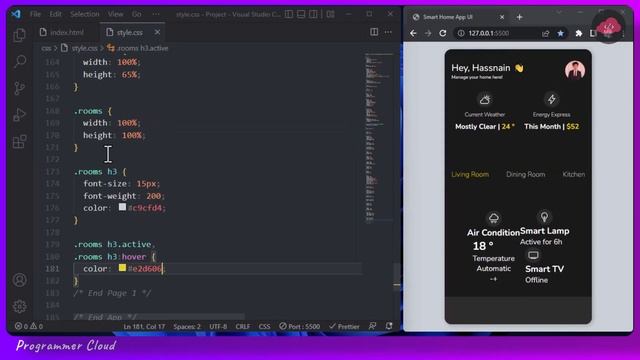
Task: Click the user avatar in the app
Action: click(x=575, y=70)
